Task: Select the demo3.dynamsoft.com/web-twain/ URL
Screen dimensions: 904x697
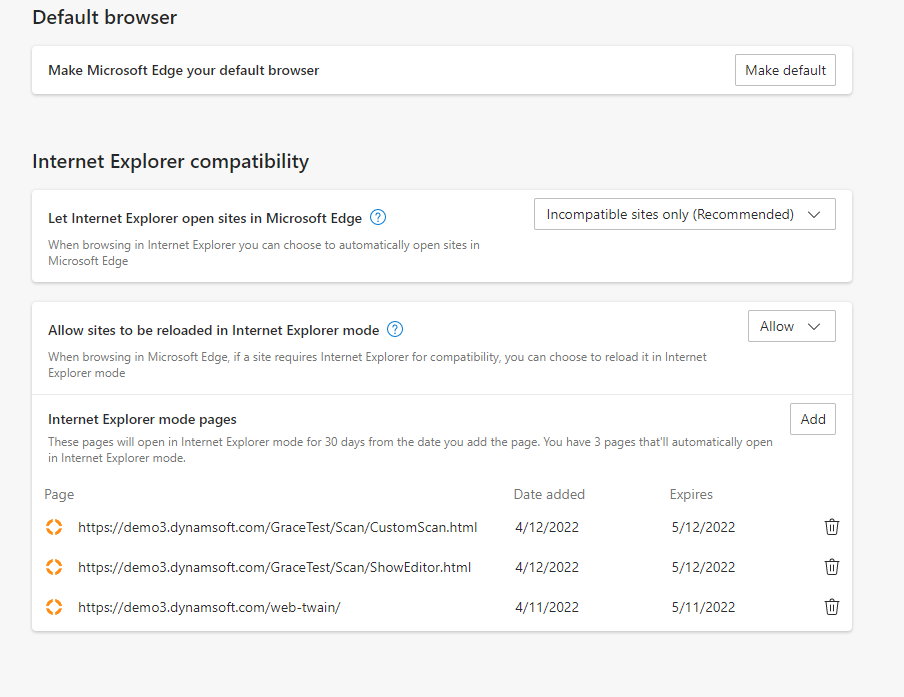Action: [209, 607]
